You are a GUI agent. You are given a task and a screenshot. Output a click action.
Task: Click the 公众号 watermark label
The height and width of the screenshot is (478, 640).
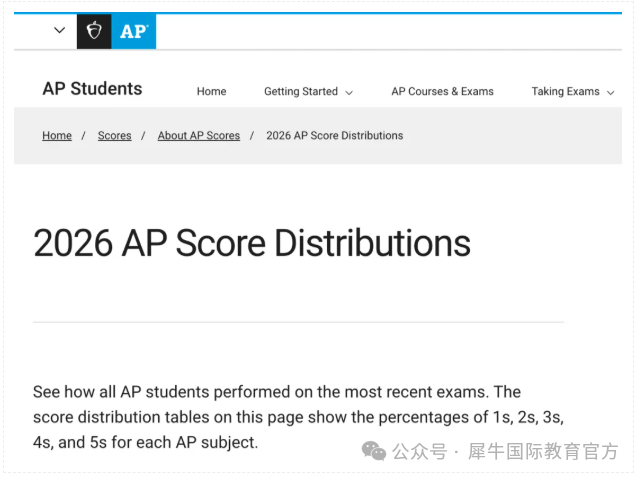(420, 451)
